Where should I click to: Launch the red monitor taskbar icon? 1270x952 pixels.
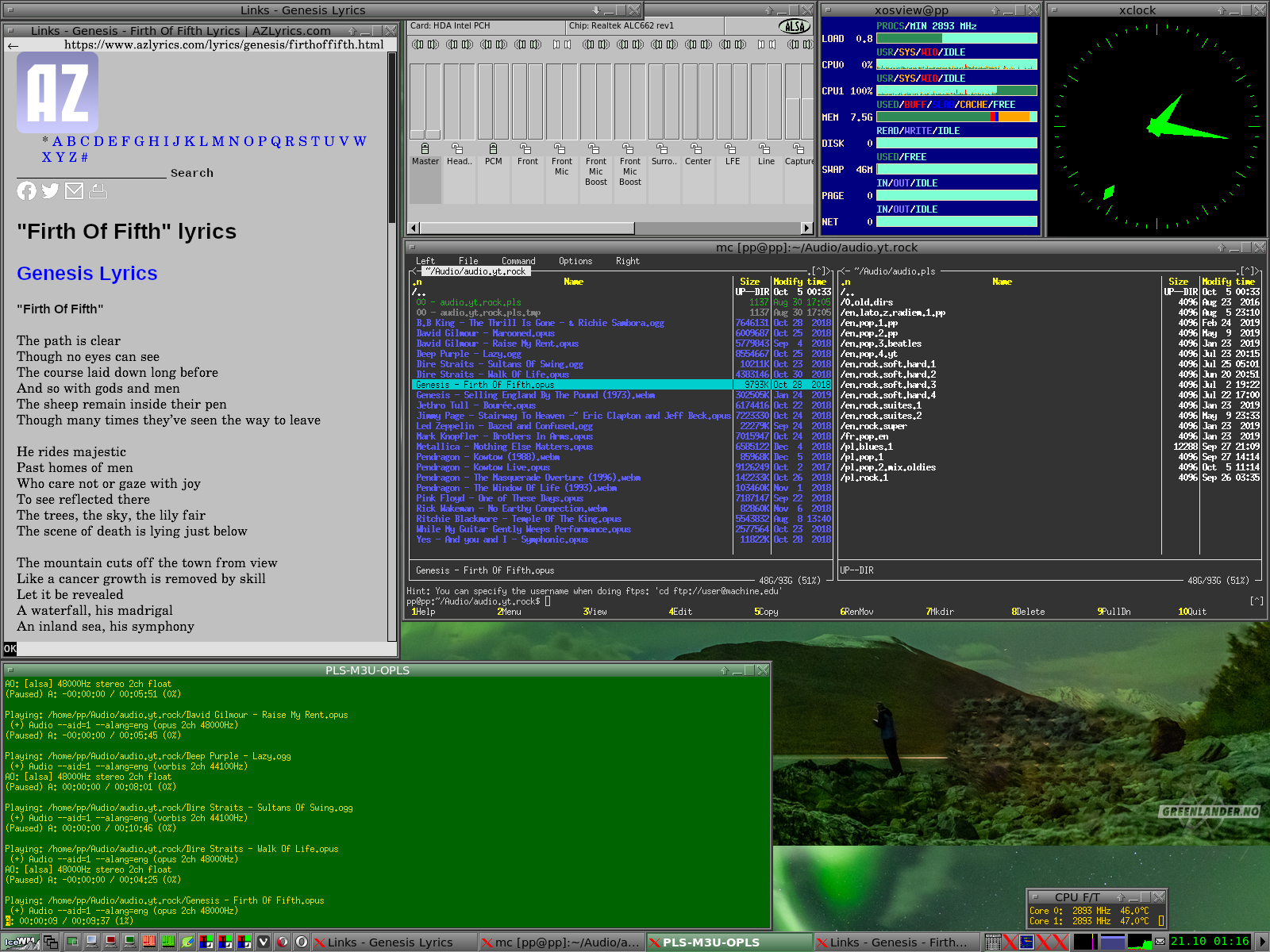click(x=111, y=942)
